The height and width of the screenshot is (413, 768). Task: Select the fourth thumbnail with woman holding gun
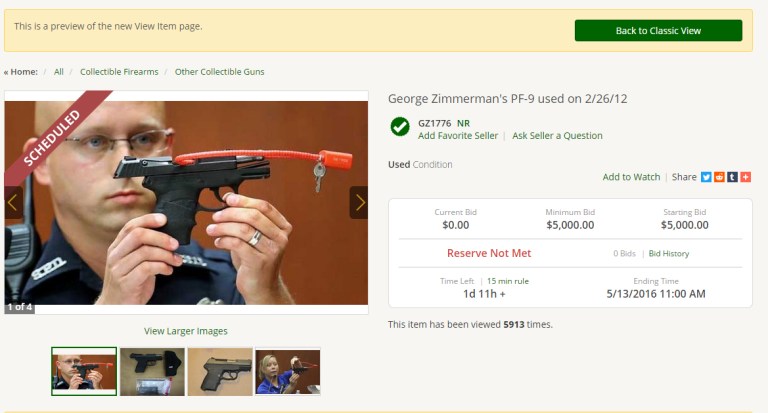[x=288, y=371]
